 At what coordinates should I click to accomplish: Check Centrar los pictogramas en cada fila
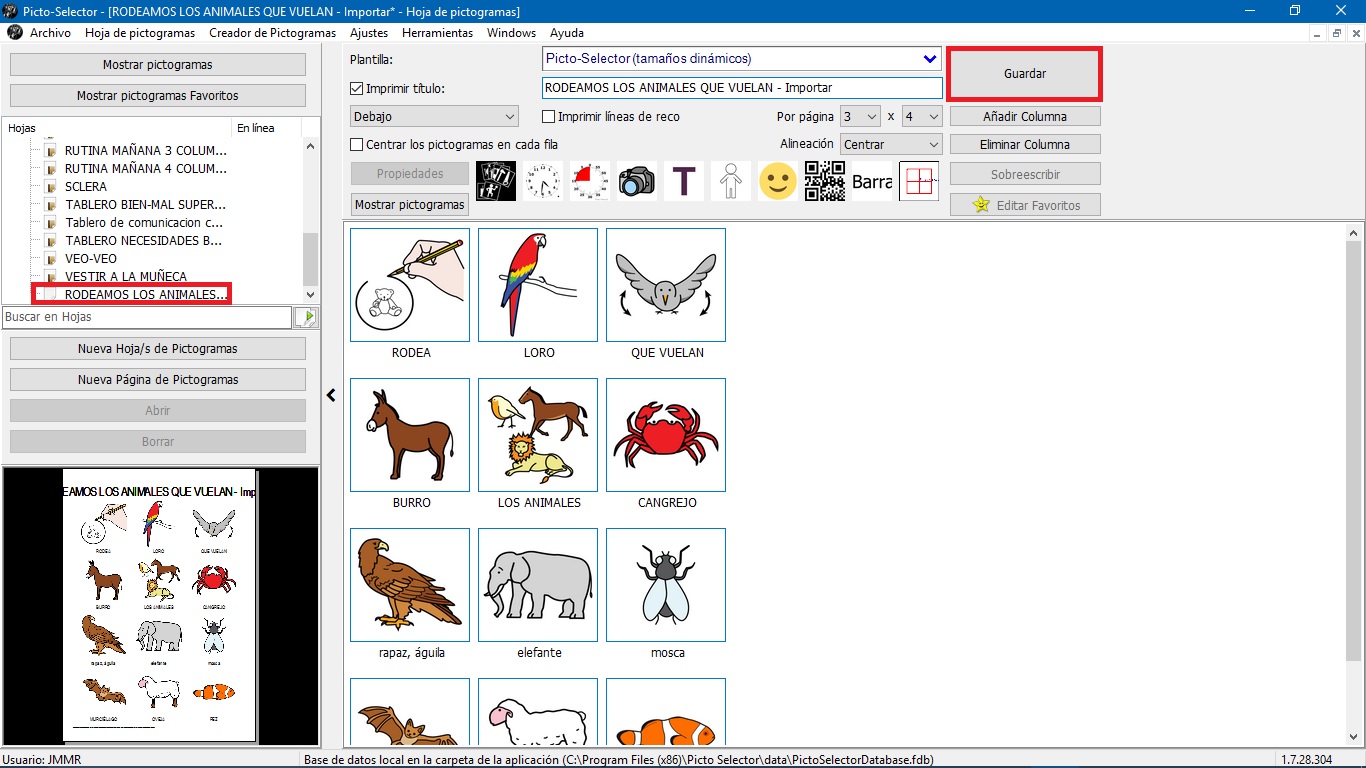point(356,144)
